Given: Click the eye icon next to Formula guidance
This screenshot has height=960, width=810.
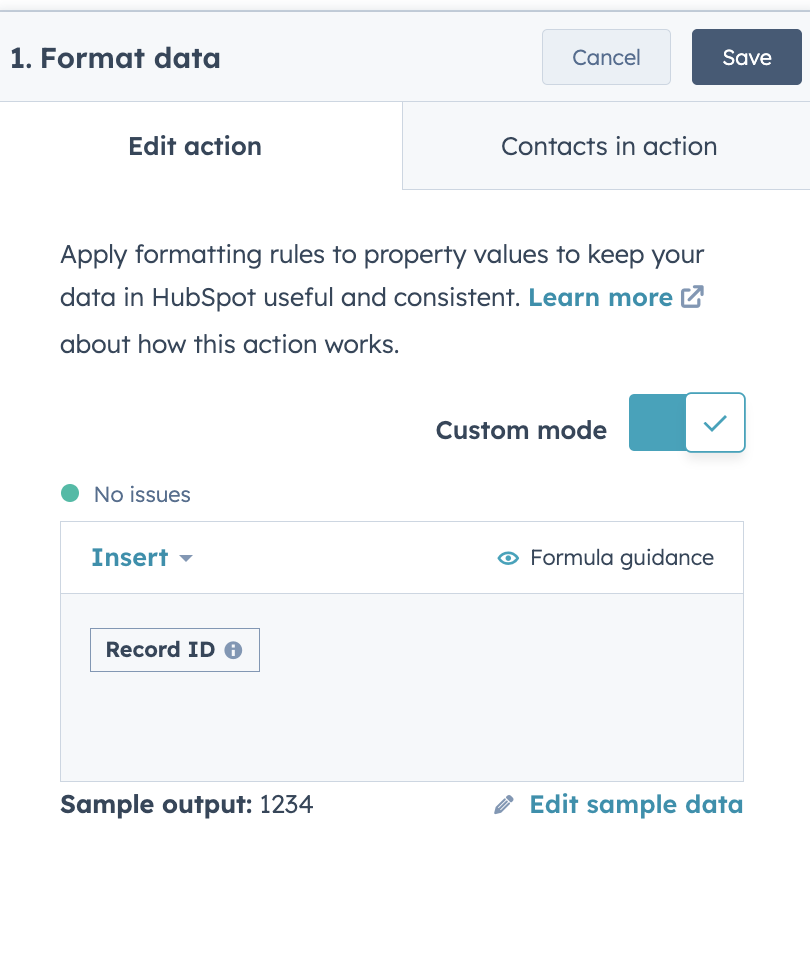Looking at the screenshot, I should tap(508, 558).
